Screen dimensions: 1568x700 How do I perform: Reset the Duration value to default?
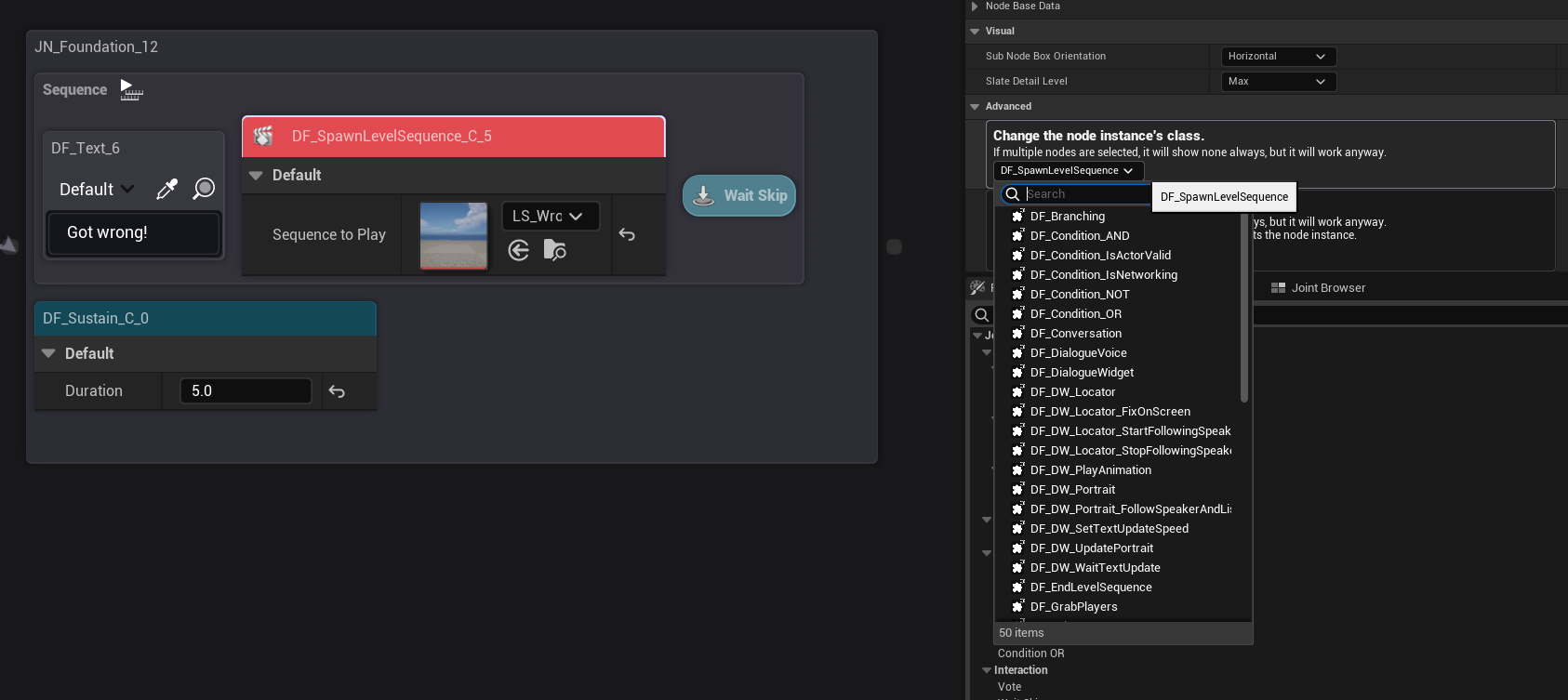[337, 392]
